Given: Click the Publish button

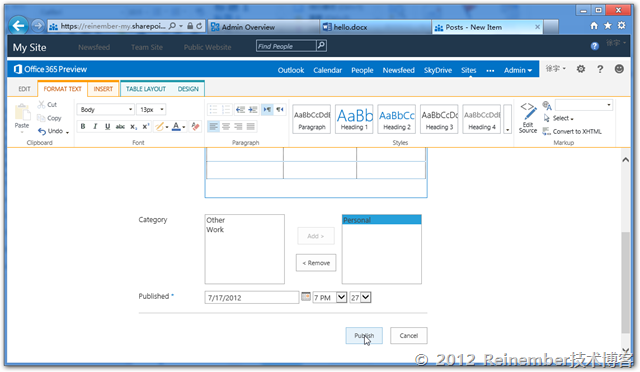Looking at the screenshot, I should tap(364, 336).
